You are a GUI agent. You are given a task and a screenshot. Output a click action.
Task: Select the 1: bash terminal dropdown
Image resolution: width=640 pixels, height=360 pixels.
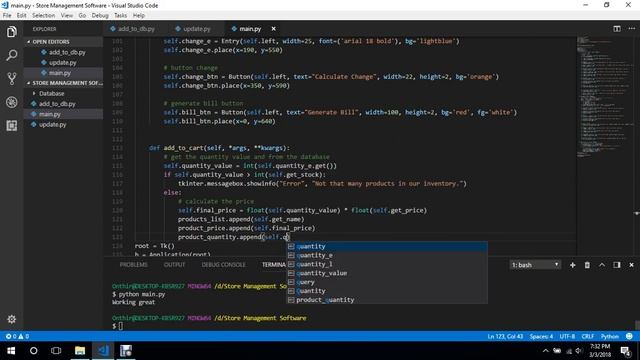[x=535, y=265]
